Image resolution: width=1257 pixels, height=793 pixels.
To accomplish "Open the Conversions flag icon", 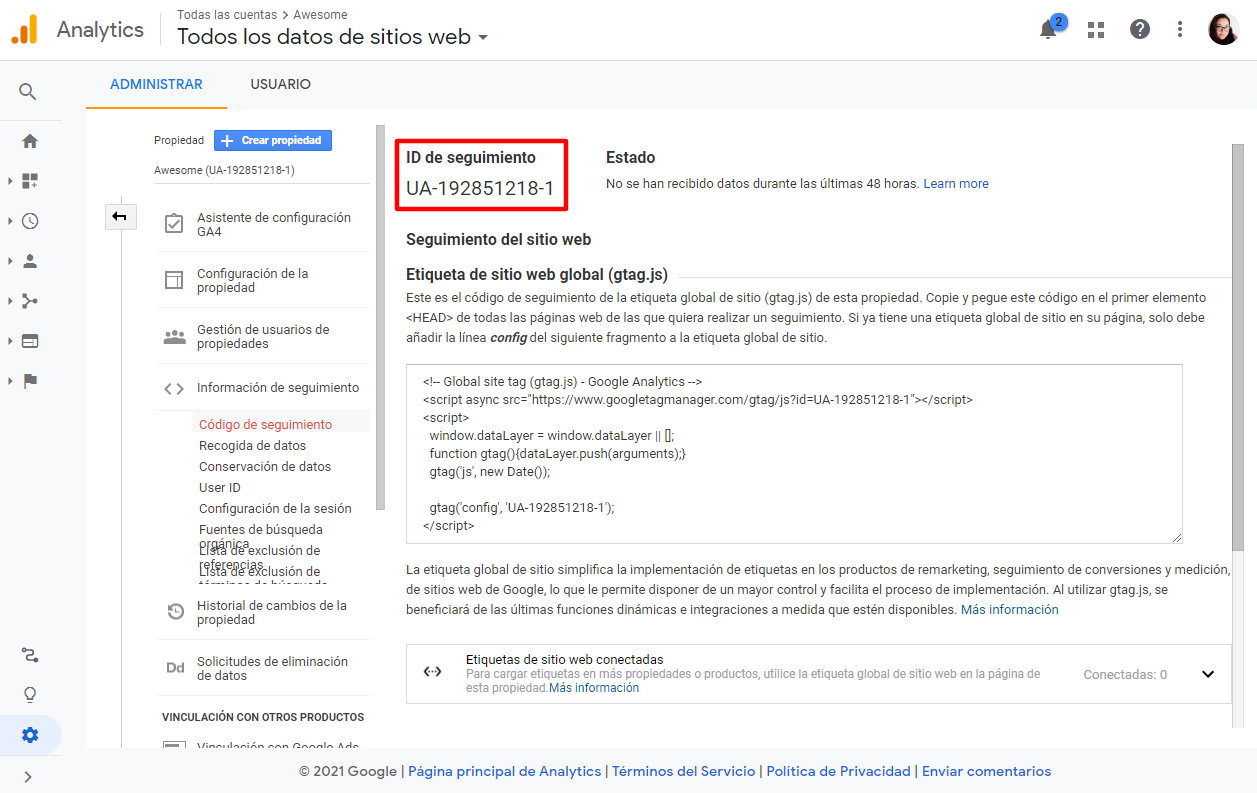I will coord(30,381).
